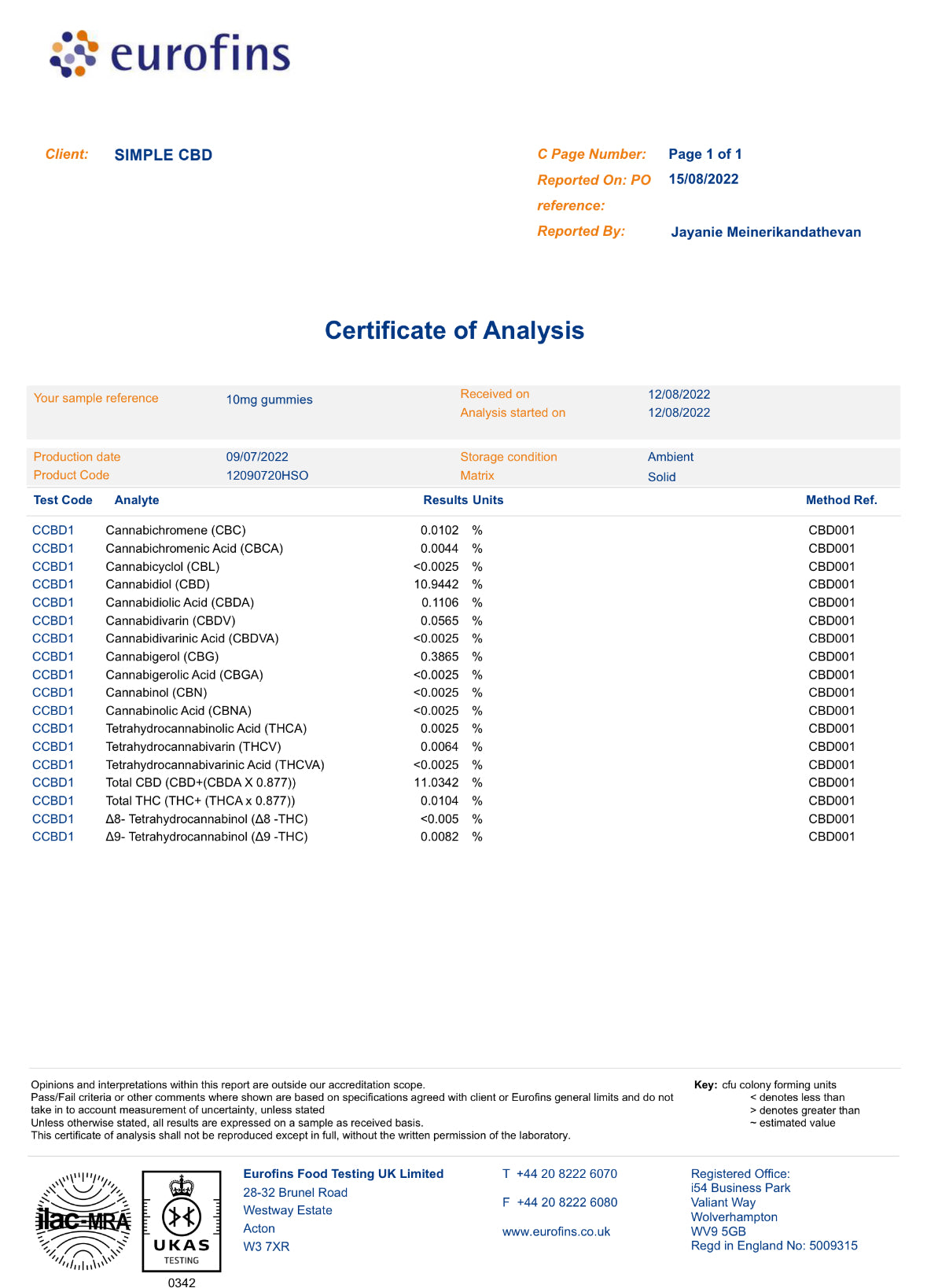Viewport: 927px width, 1288px height.
Task: Click the product code 12090720HSO
Action: coord(267,475)
